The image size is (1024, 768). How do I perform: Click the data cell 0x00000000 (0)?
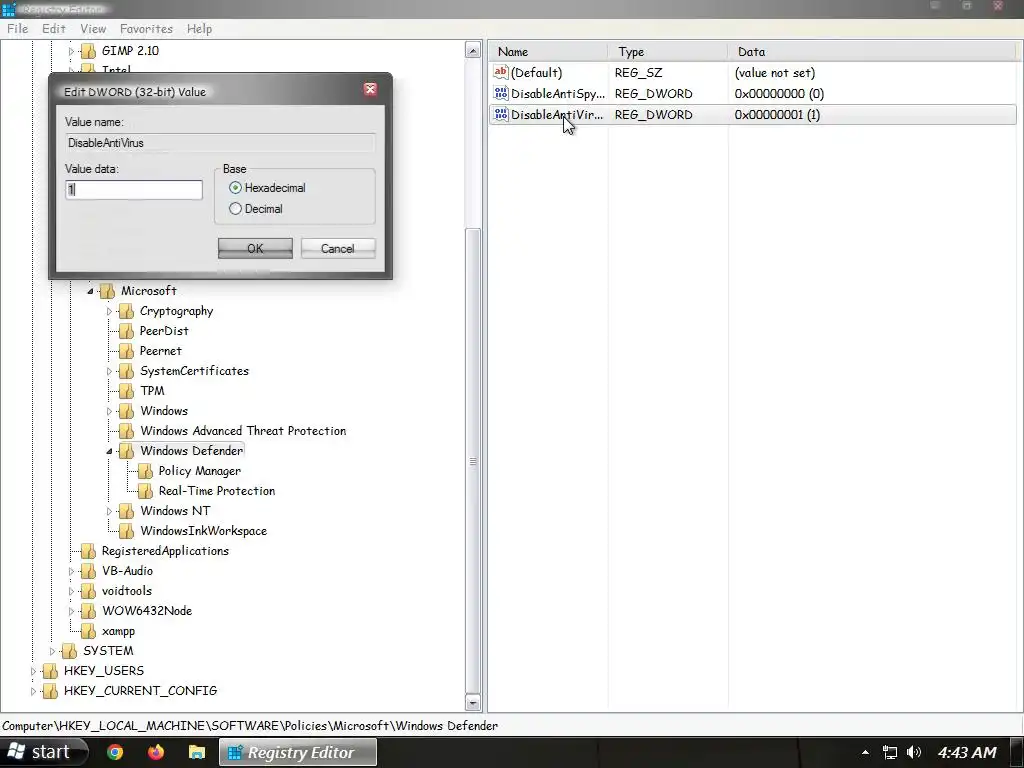(779, 94)
